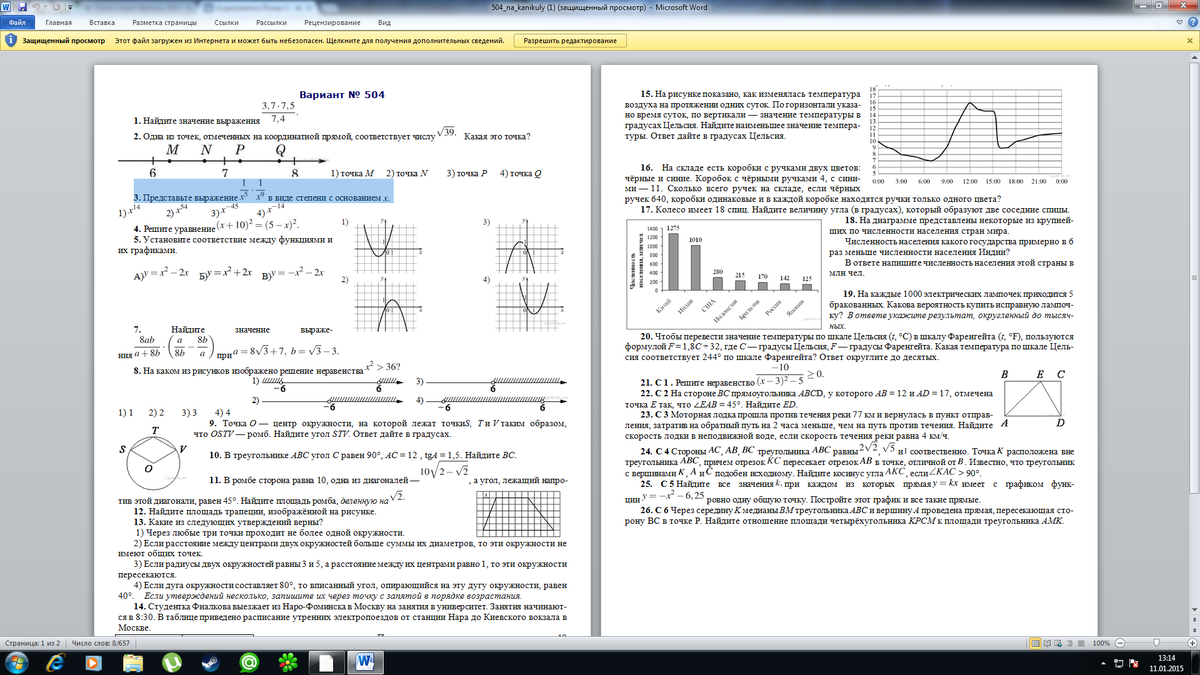This screenshot has width=1200, height=675.
Task: Click the Show Desktop strip at taskbar end
Action: (1194, 662)
